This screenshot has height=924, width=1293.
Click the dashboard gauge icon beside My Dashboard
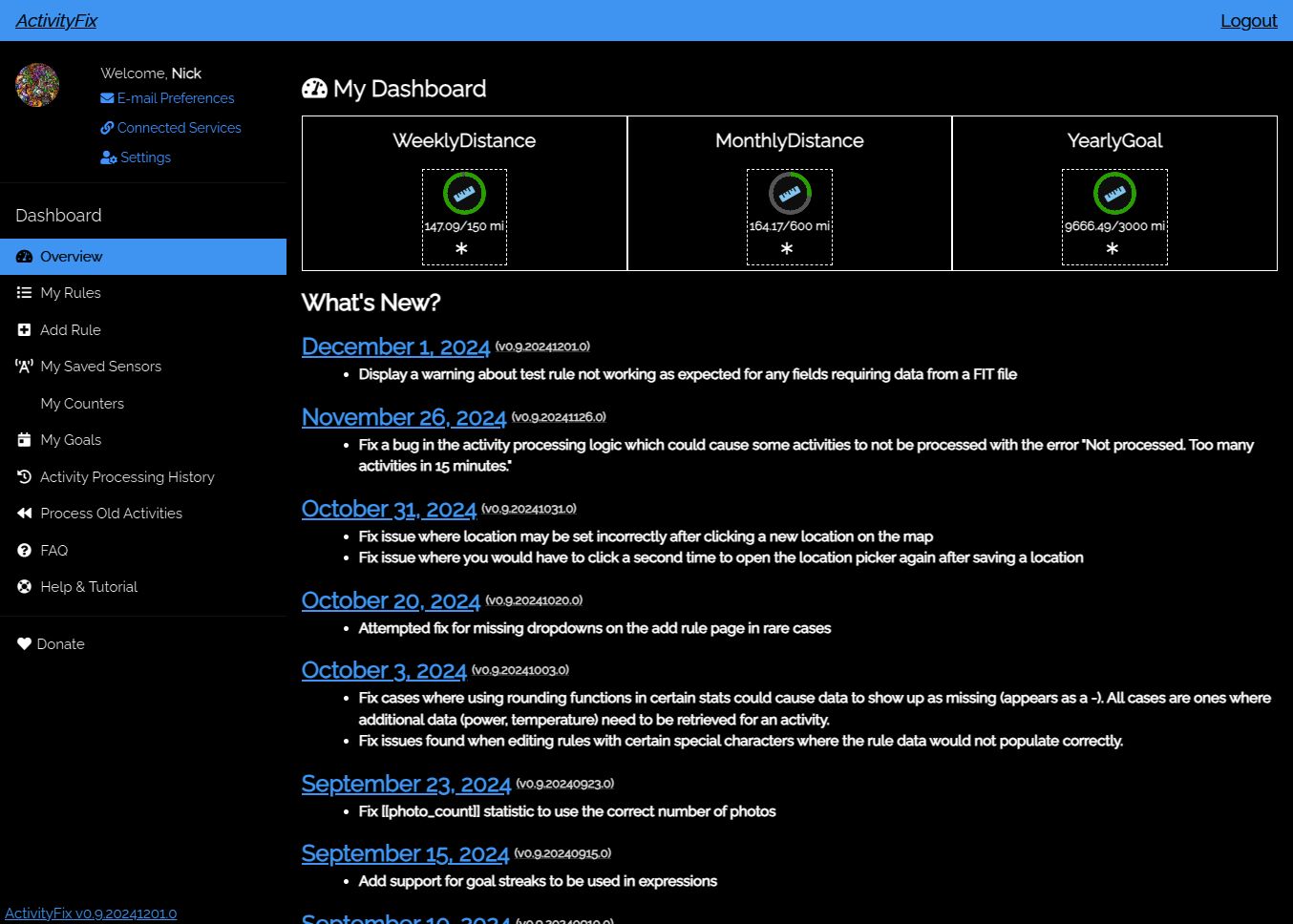pyautogui.click(x=314, y=89)
